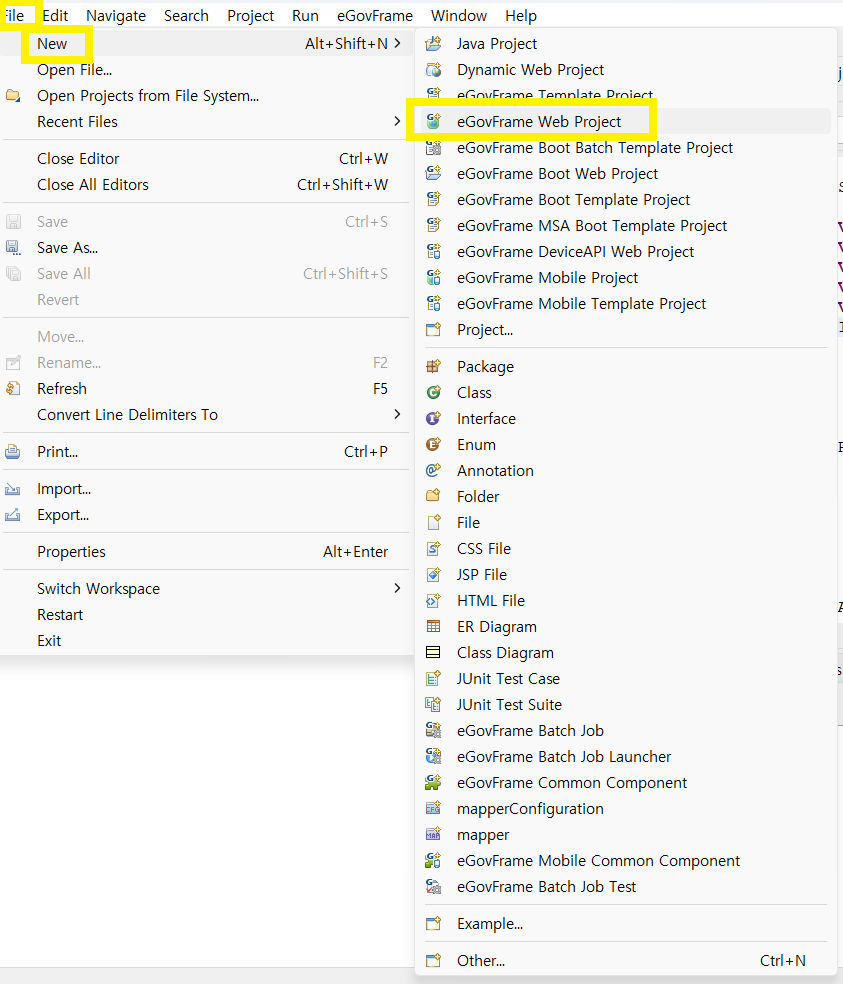The width and height of the screenshot is (843, 984).
Task: Click eGovFrame Boot Template Project icon
Action: pos(433,200)
